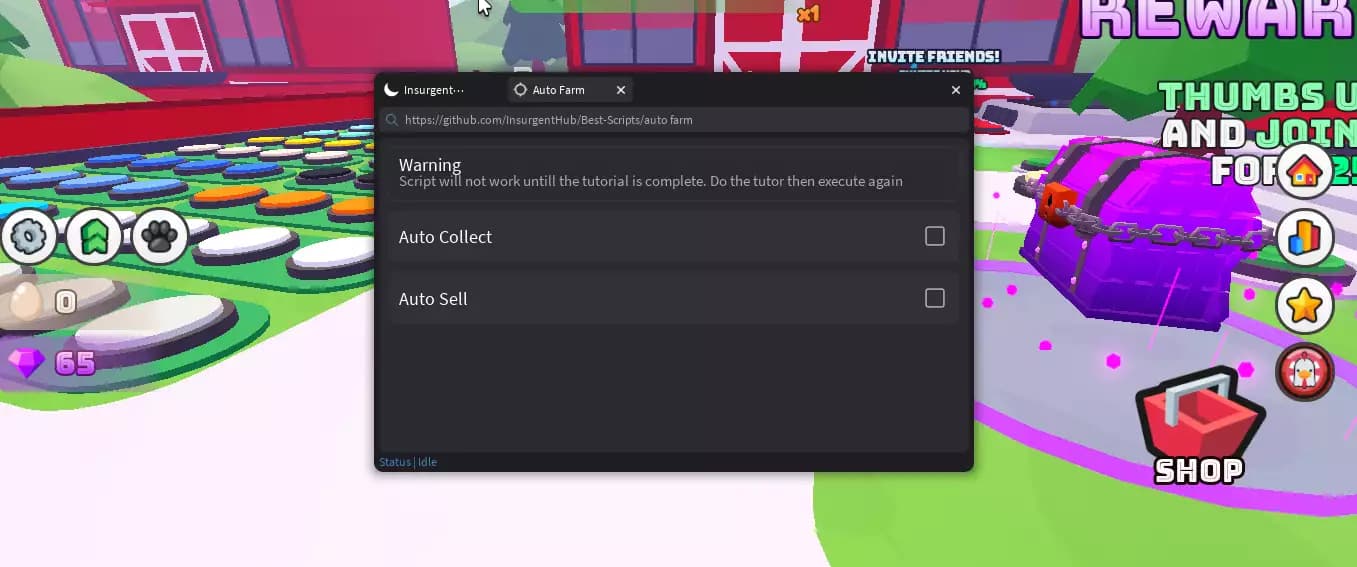Viewport: 1357px width, 567px height.
Task: Click the magnifier icon in the address bar
Action: coord(391,120)
